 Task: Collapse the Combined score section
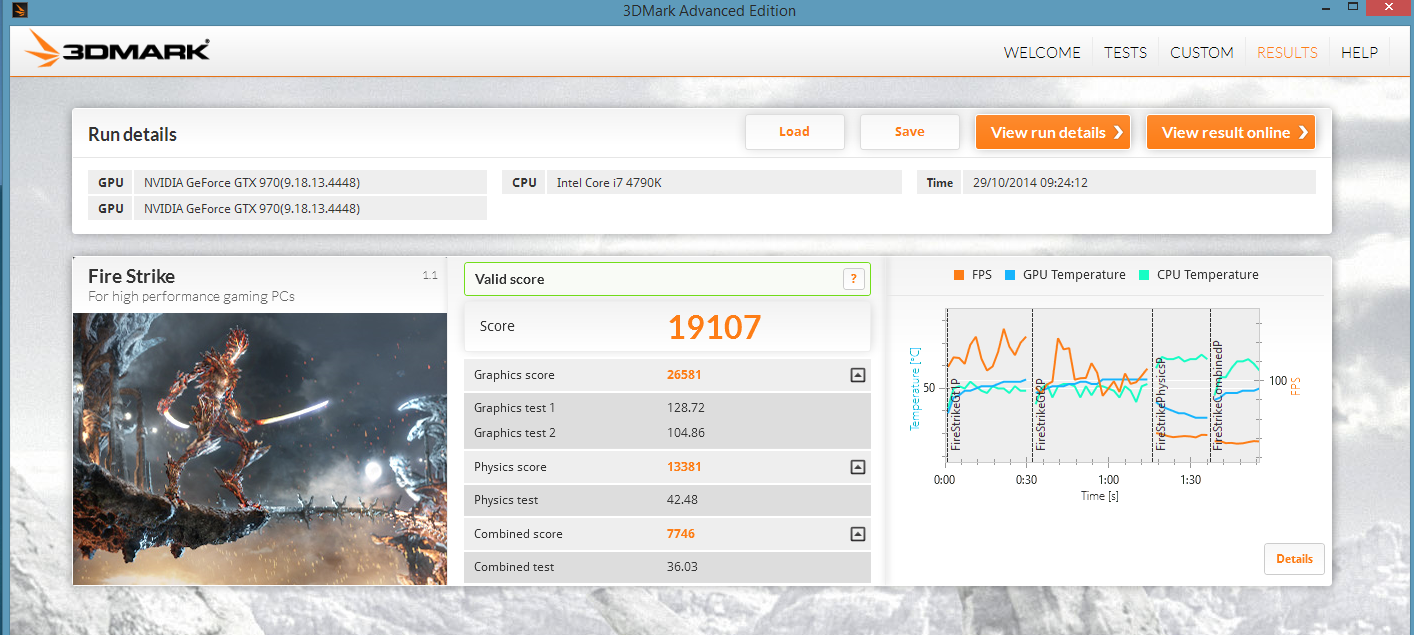[857, 534]
